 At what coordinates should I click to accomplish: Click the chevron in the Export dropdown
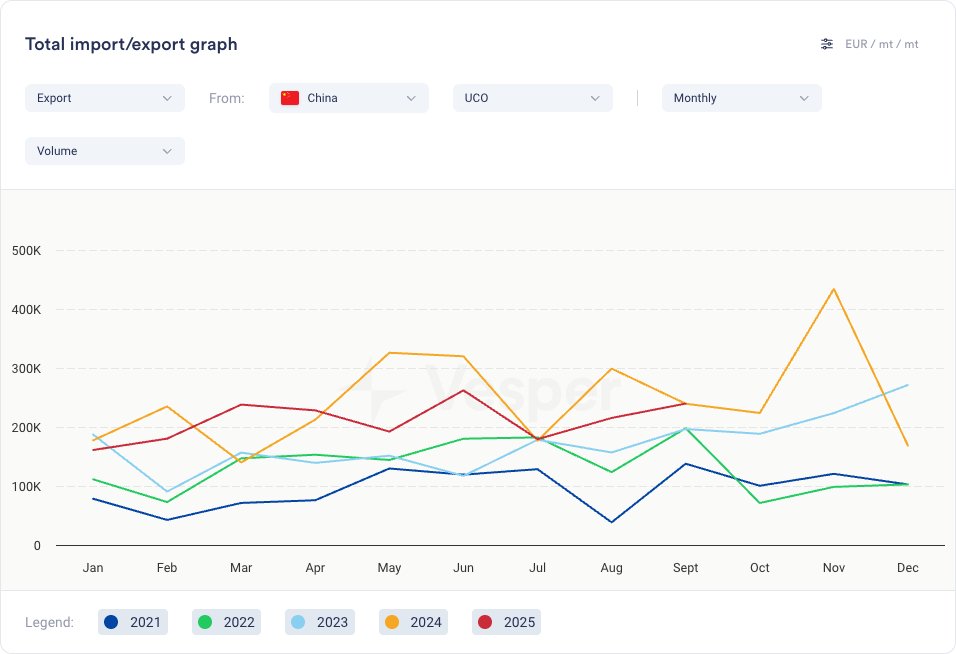tap(167, 98)
